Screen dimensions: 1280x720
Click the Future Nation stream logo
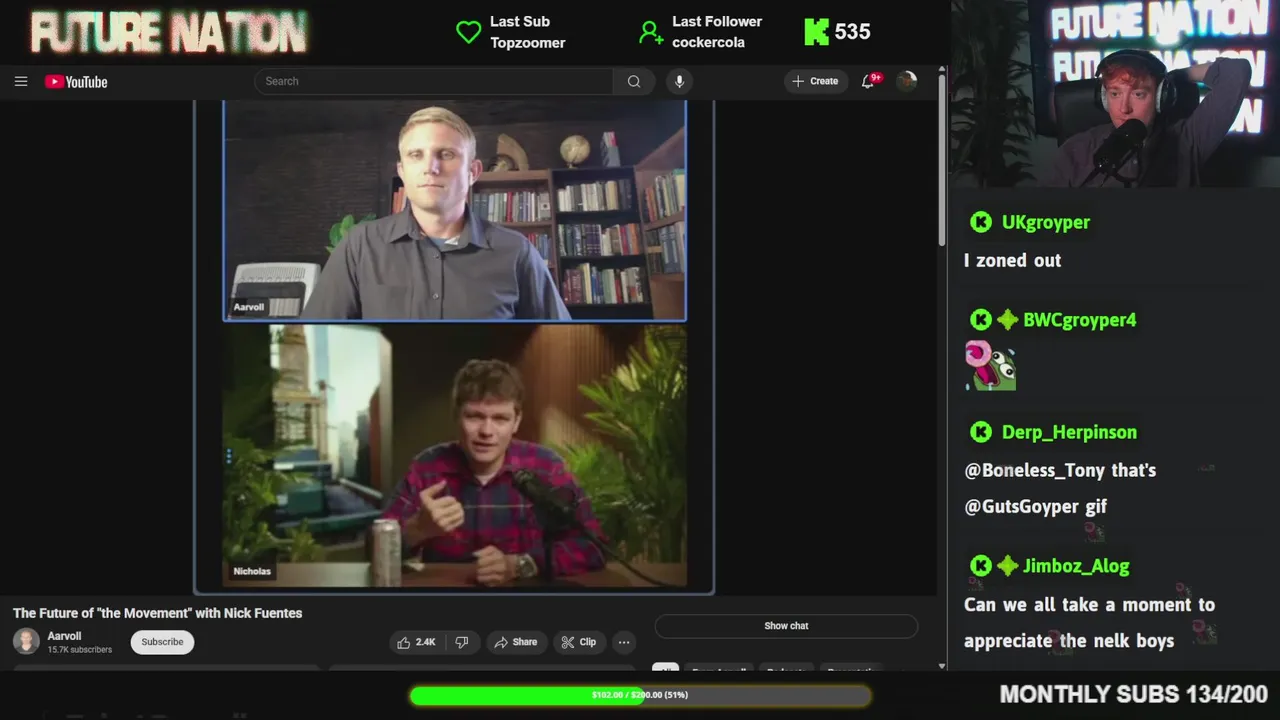[168, 32]
